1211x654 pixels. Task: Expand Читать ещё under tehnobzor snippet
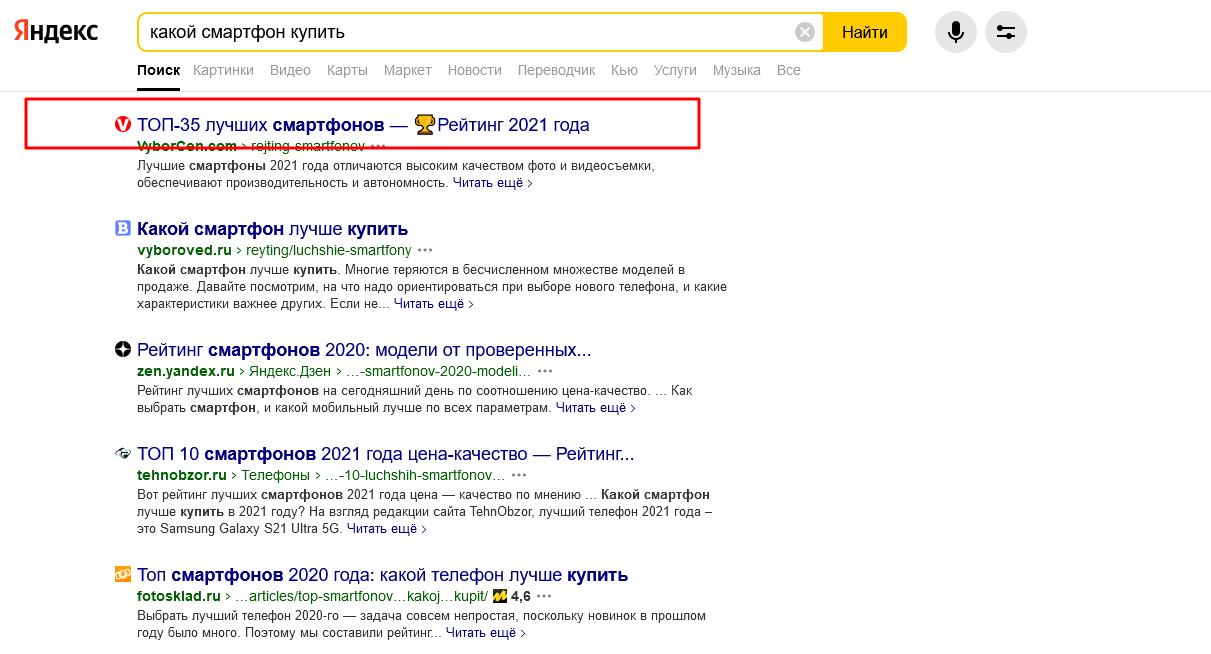pos(386,529)
